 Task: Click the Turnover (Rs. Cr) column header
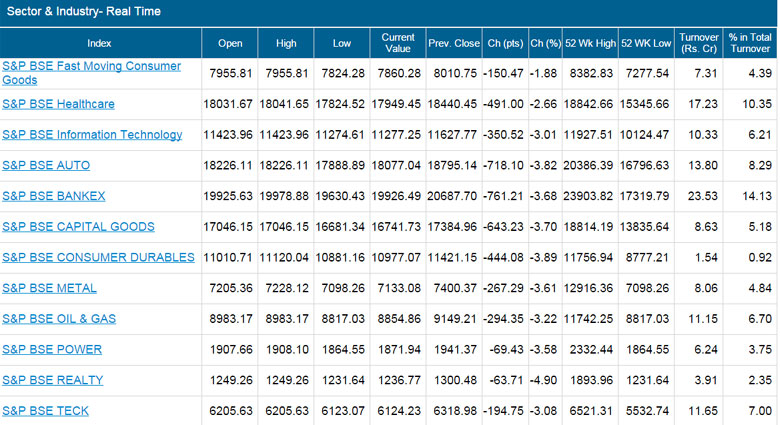pyautogui.click(x=699, y=43)
